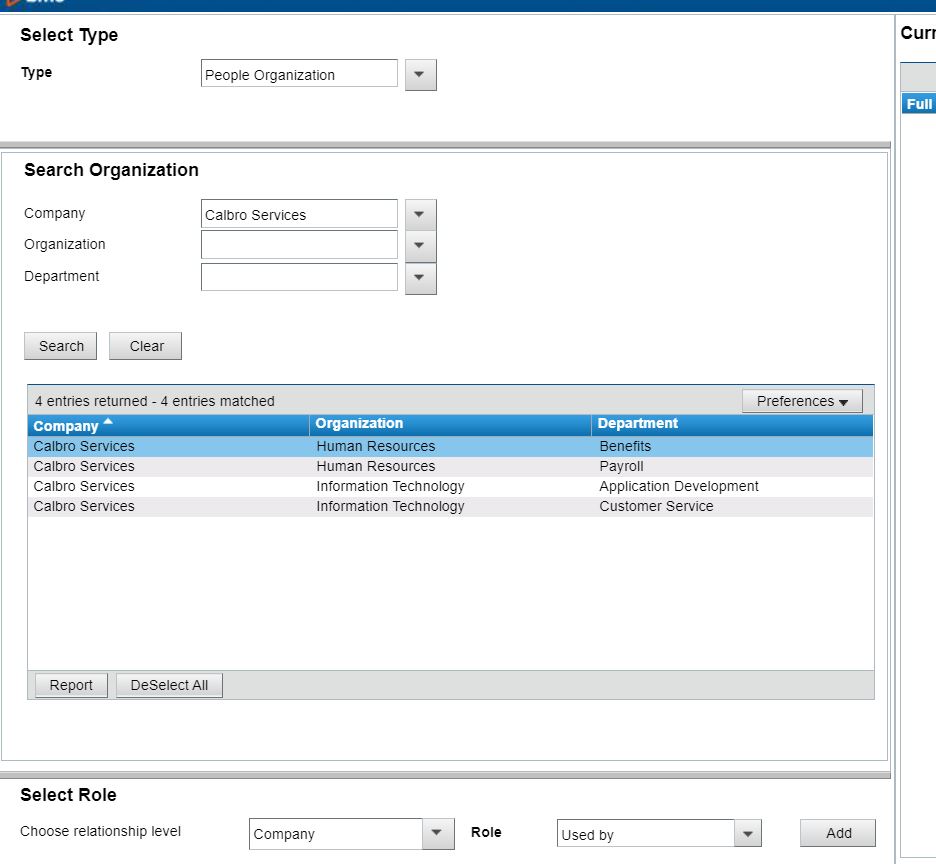
Task: Sort by the Organization column header
Action: [x=450, y=425]
